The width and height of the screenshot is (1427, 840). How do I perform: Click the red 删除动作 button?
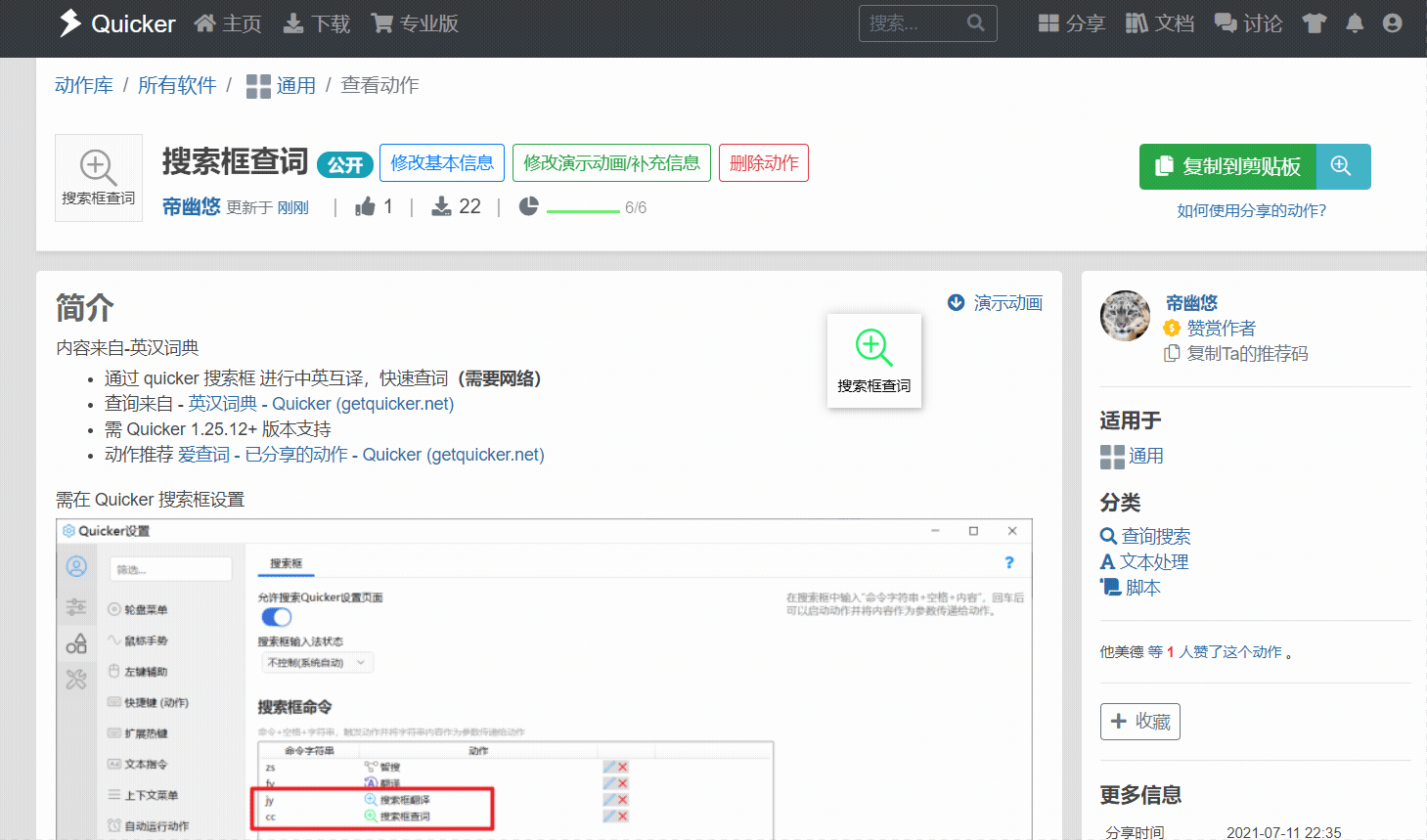764,162
